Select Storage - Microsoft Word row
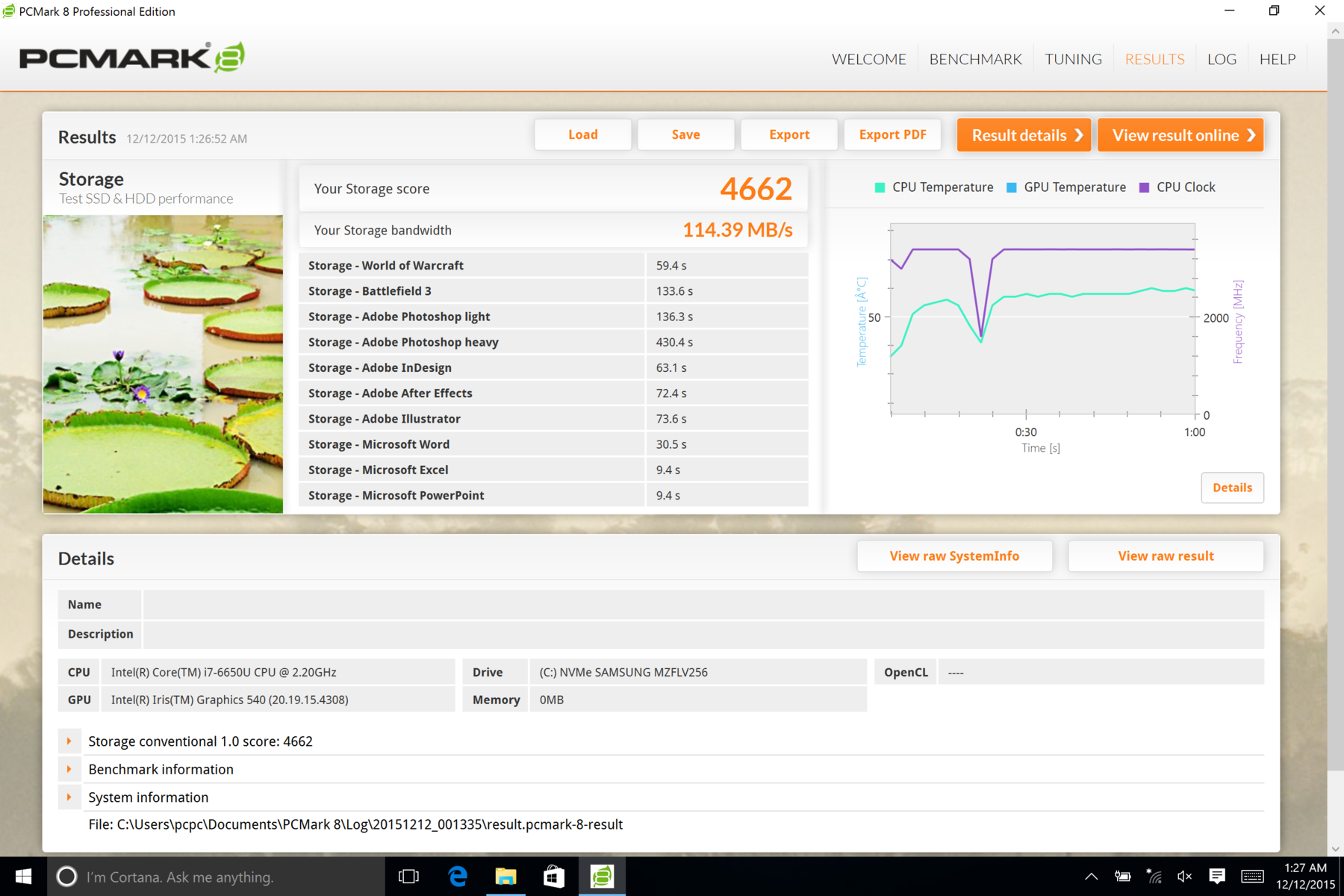The width and height of the screenshot is (1344, 896). pyautogui.click(x=553, y=444)
